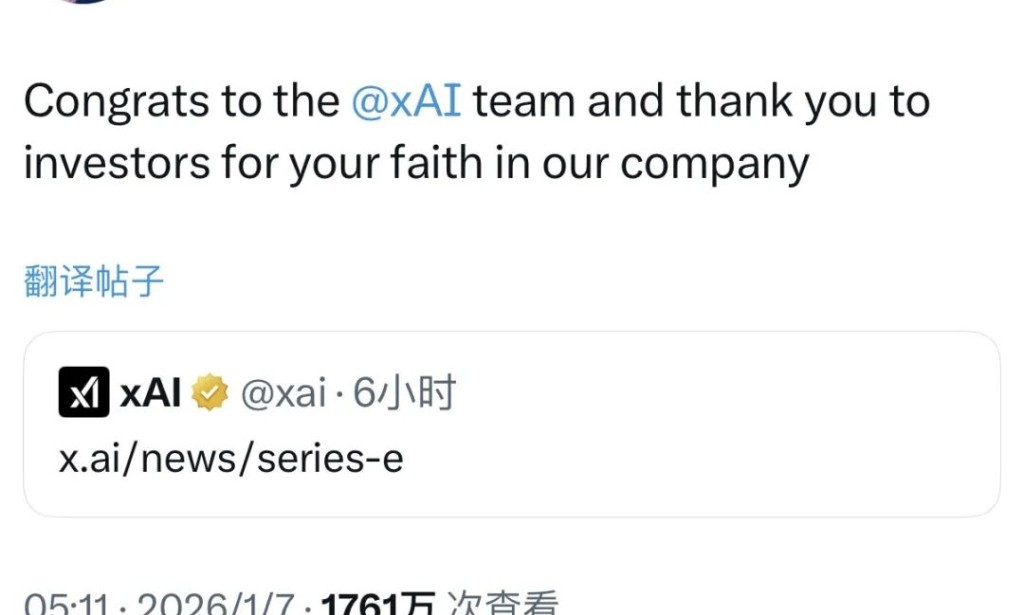Open the @xAI mention in the post text
Image resolution: width=1024 pixels, height=615 pixels.
[x=406, y=102]
